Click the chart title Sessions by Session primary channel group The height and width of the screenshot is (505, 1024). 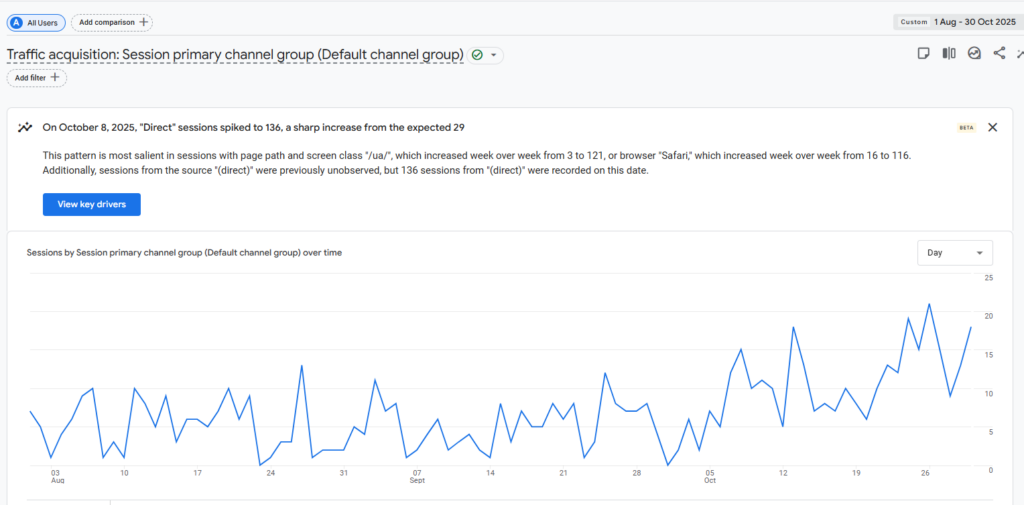[184, 253]
